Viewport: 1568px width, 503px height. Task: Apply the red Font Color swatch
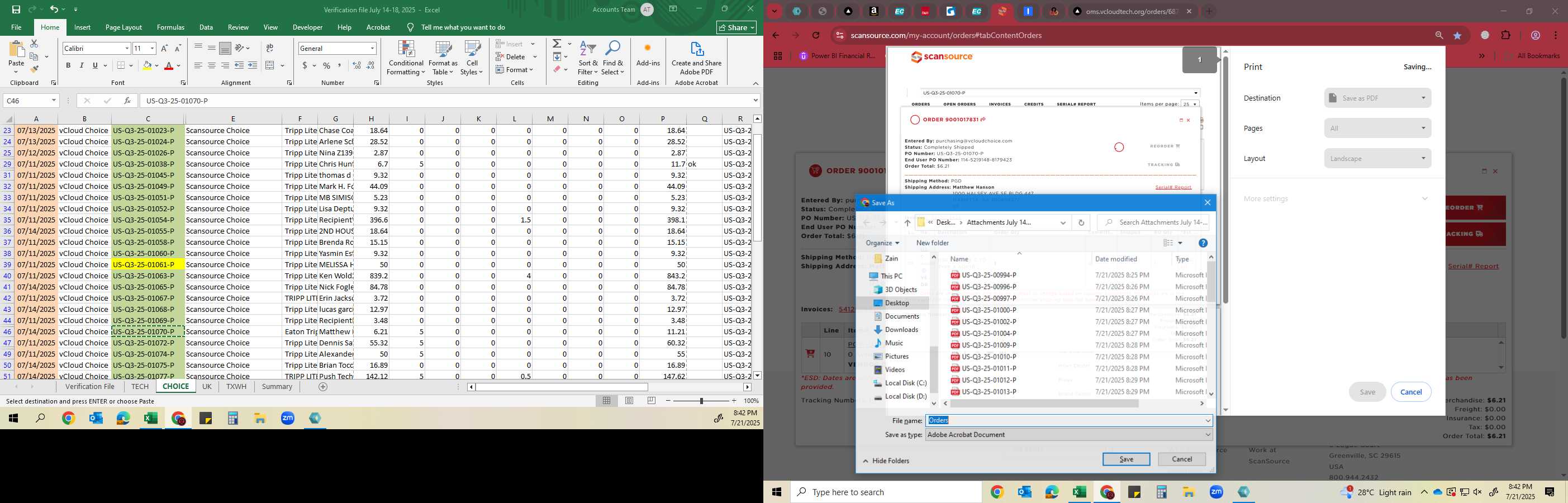coord(169,65)
